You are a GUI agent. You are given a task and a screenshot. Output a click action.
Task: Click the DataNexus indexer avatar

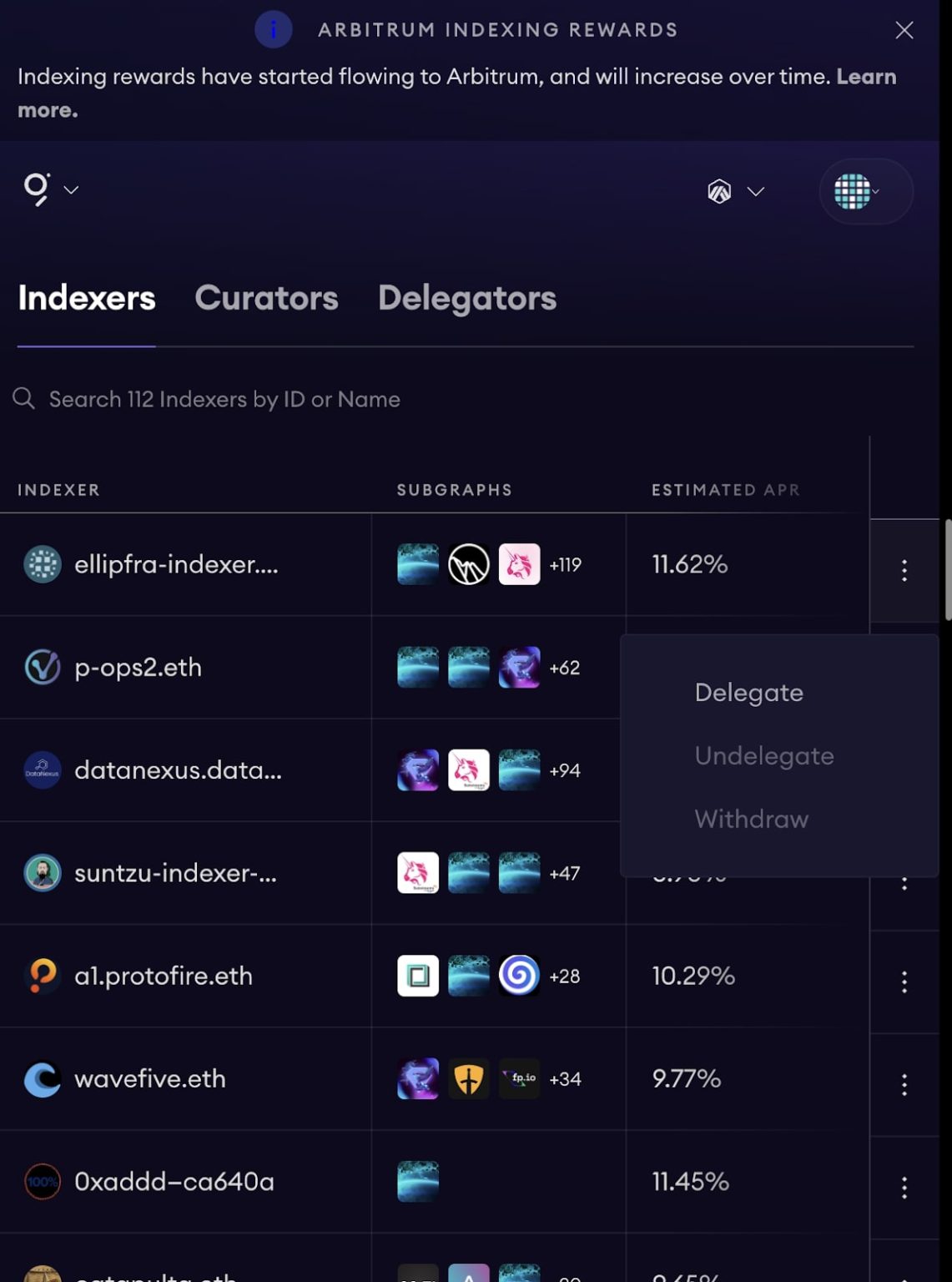42,770
